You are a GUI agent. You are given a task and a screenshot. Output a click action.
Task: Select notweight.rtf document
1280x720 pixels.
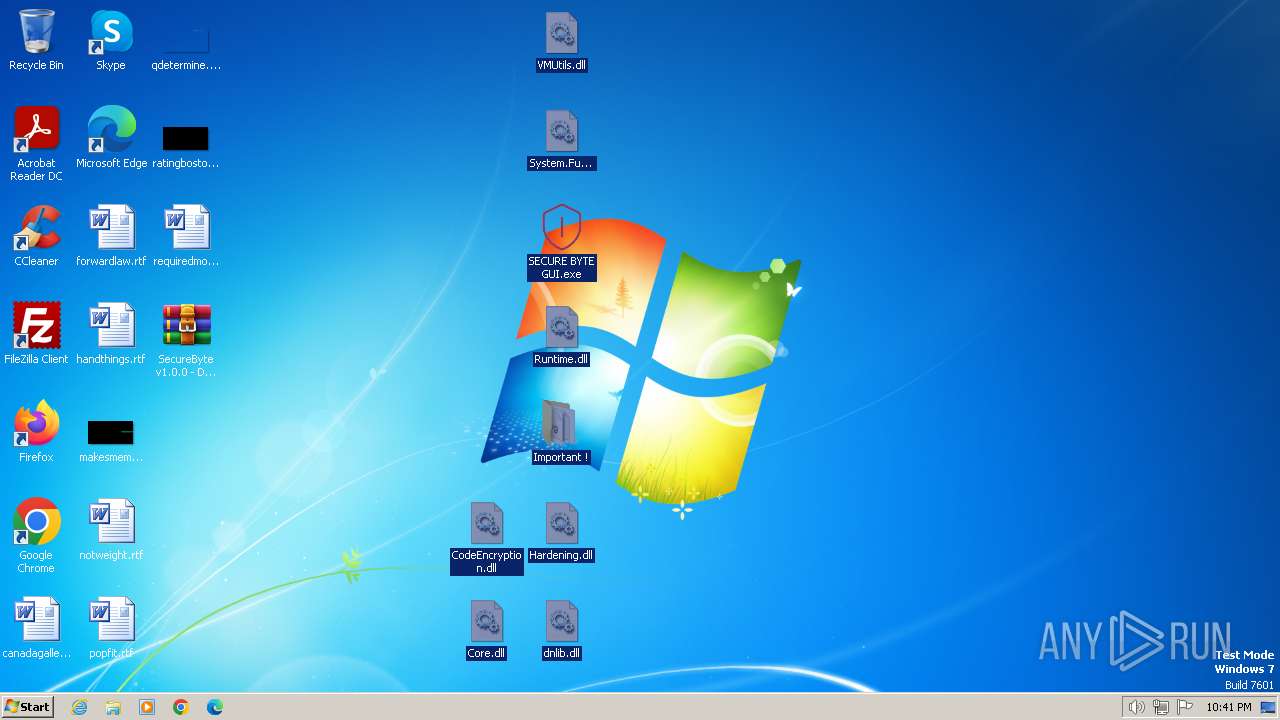(x=111, y=531)
